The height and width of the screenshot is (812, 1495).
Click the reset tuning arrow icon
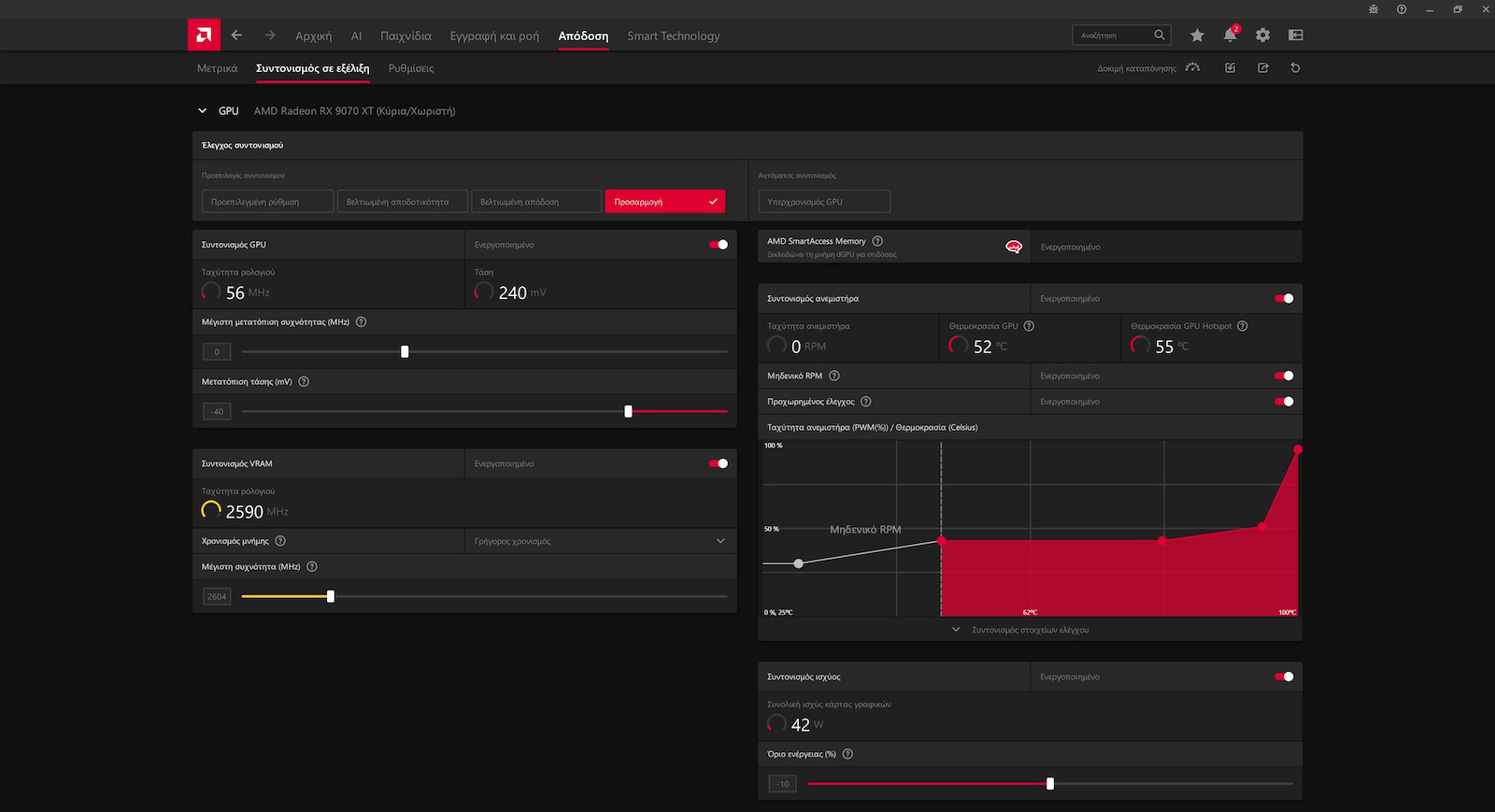tap(1295, 68)
